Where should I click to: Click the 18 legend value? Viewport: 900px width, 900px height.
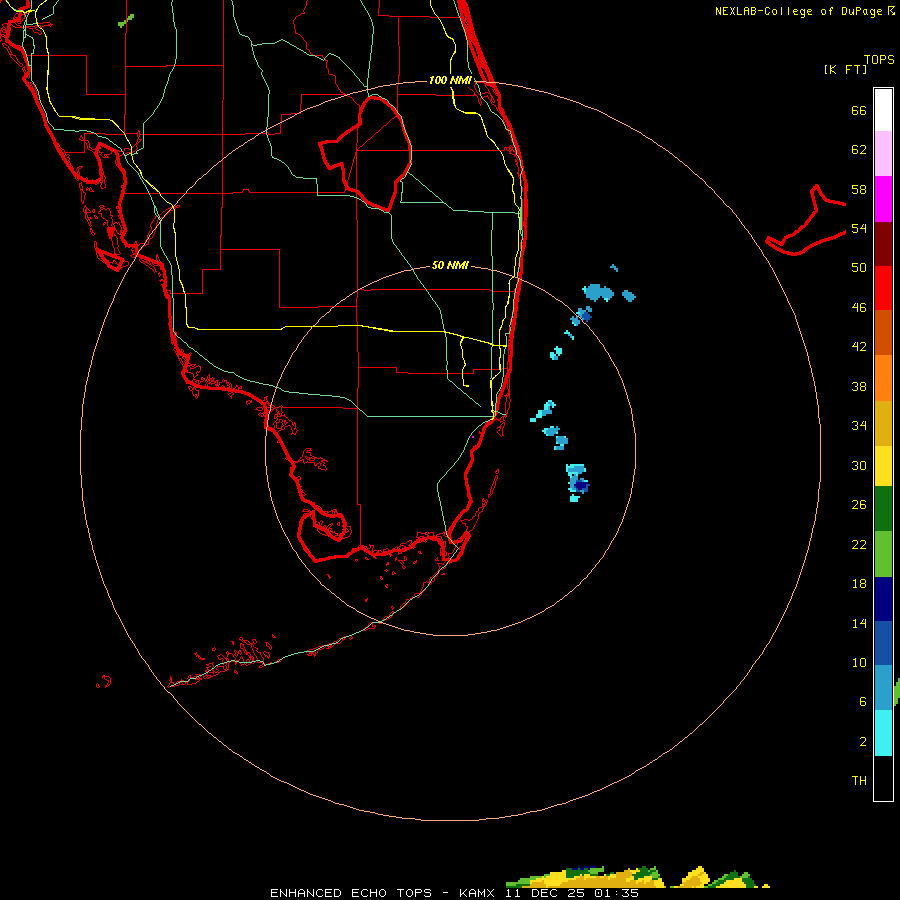(x=859, y=584)
